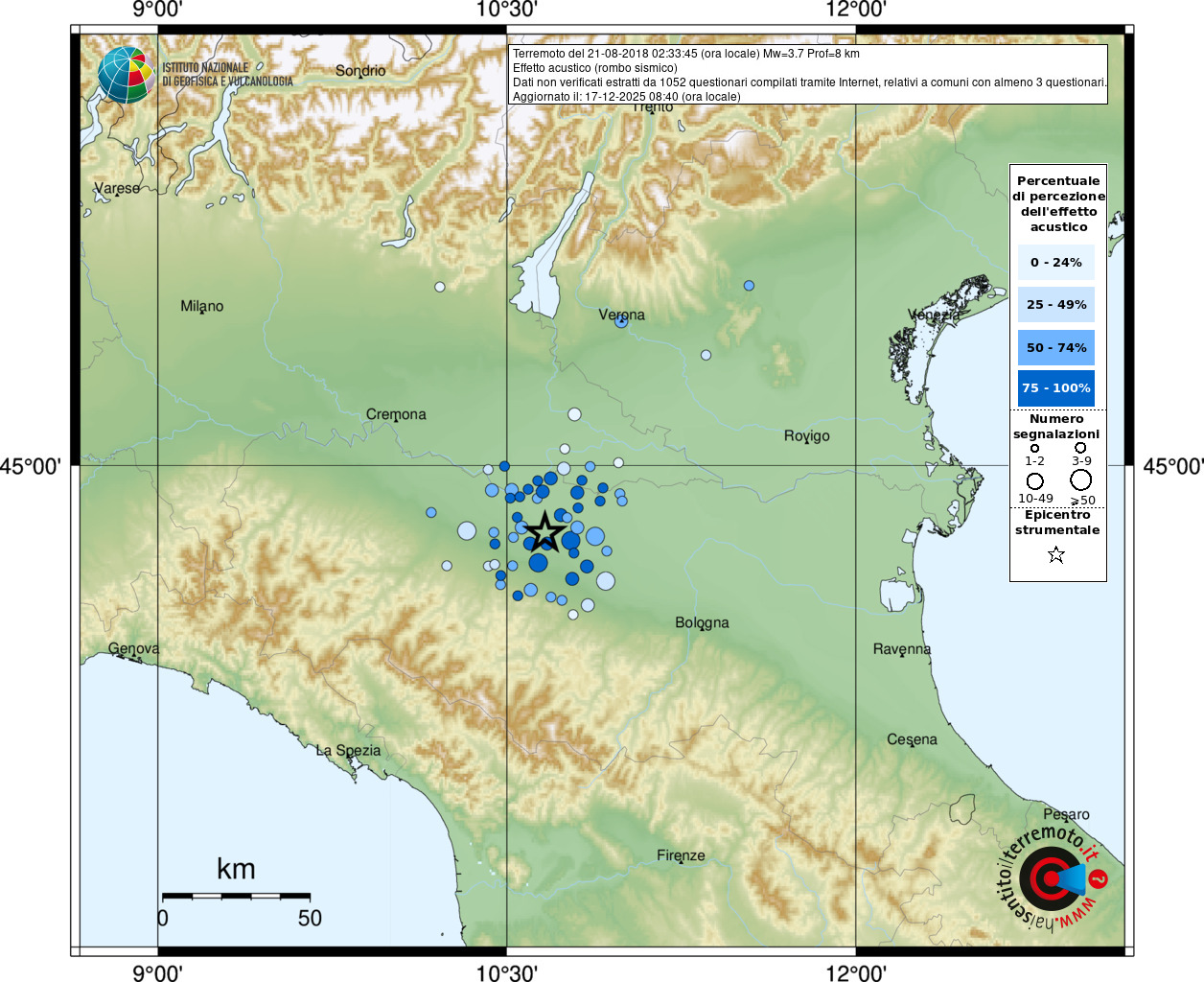
Task: Click the Genova city label
Action: (133, 649)
